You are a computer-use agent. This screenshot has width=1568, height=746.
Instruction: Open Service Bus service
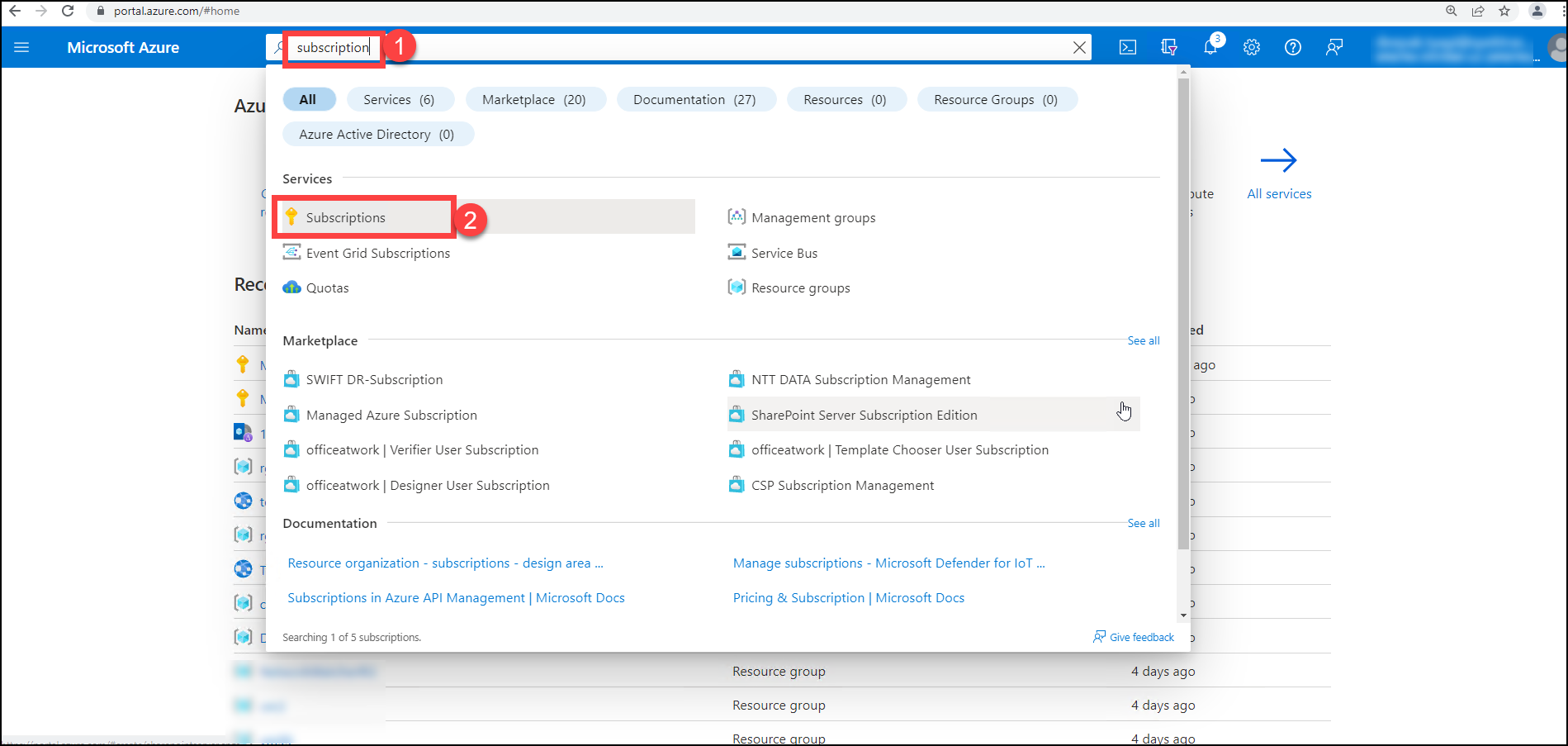tap(784, 253)
